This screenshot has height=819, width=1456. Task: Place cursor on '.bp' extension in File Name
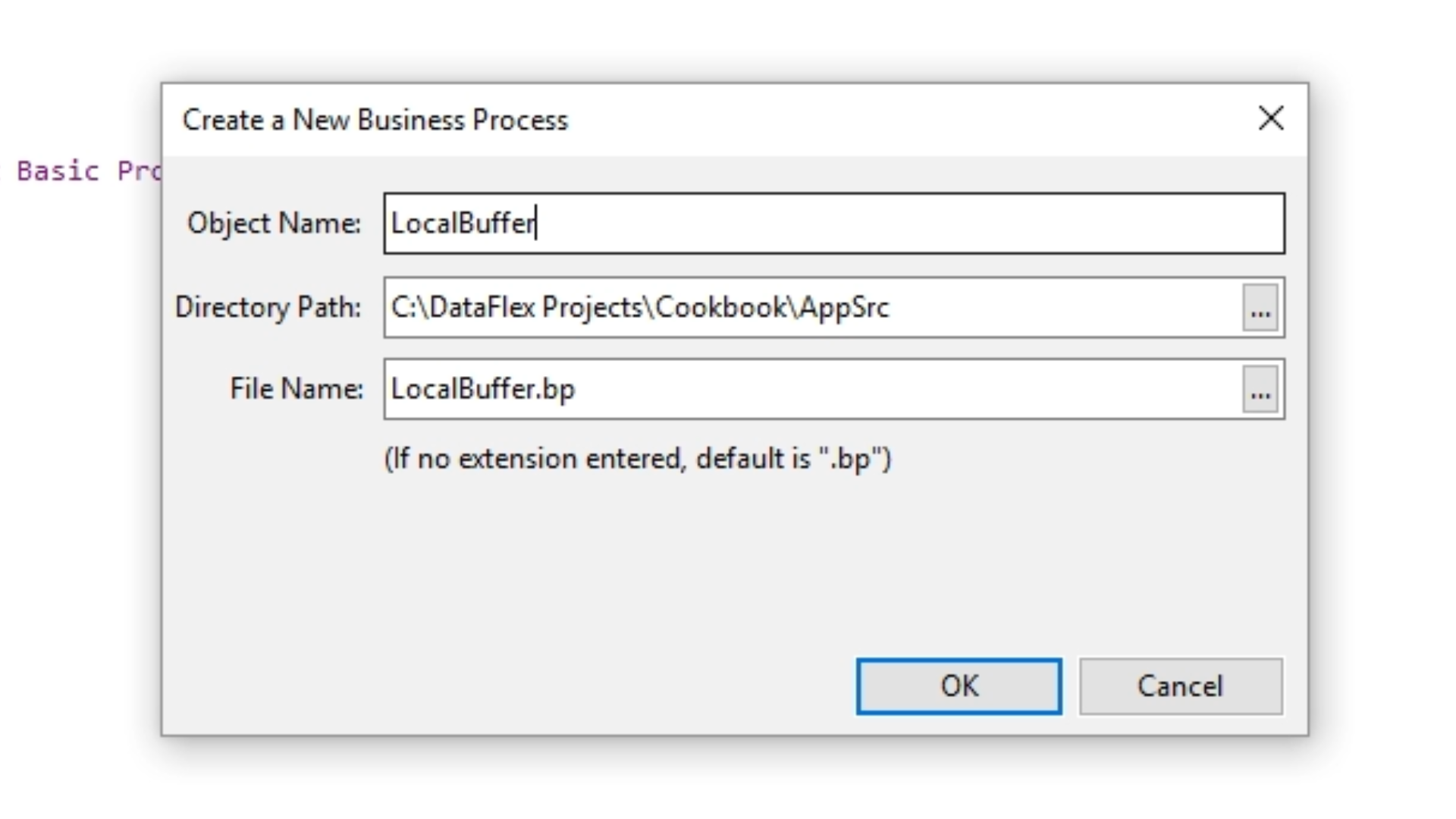tap(557, 389)
